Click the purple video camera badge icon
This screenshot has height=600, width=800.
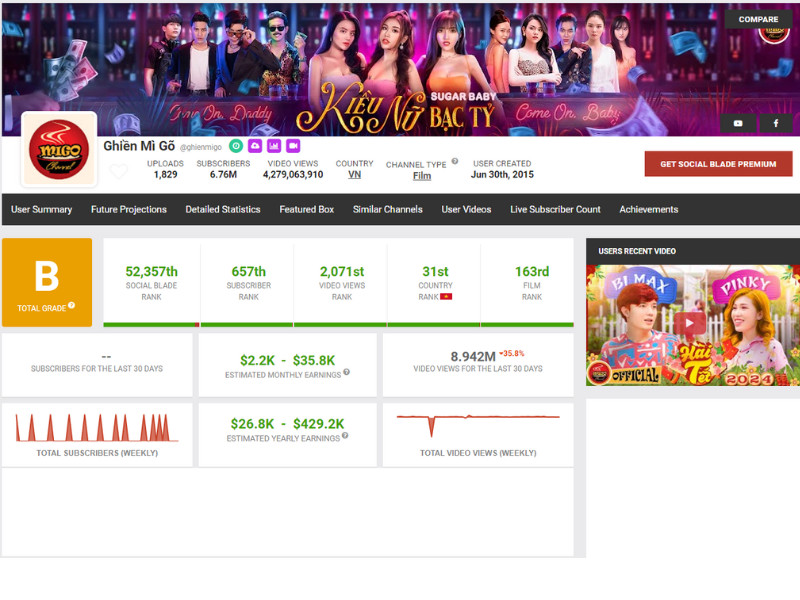point(293,146)
